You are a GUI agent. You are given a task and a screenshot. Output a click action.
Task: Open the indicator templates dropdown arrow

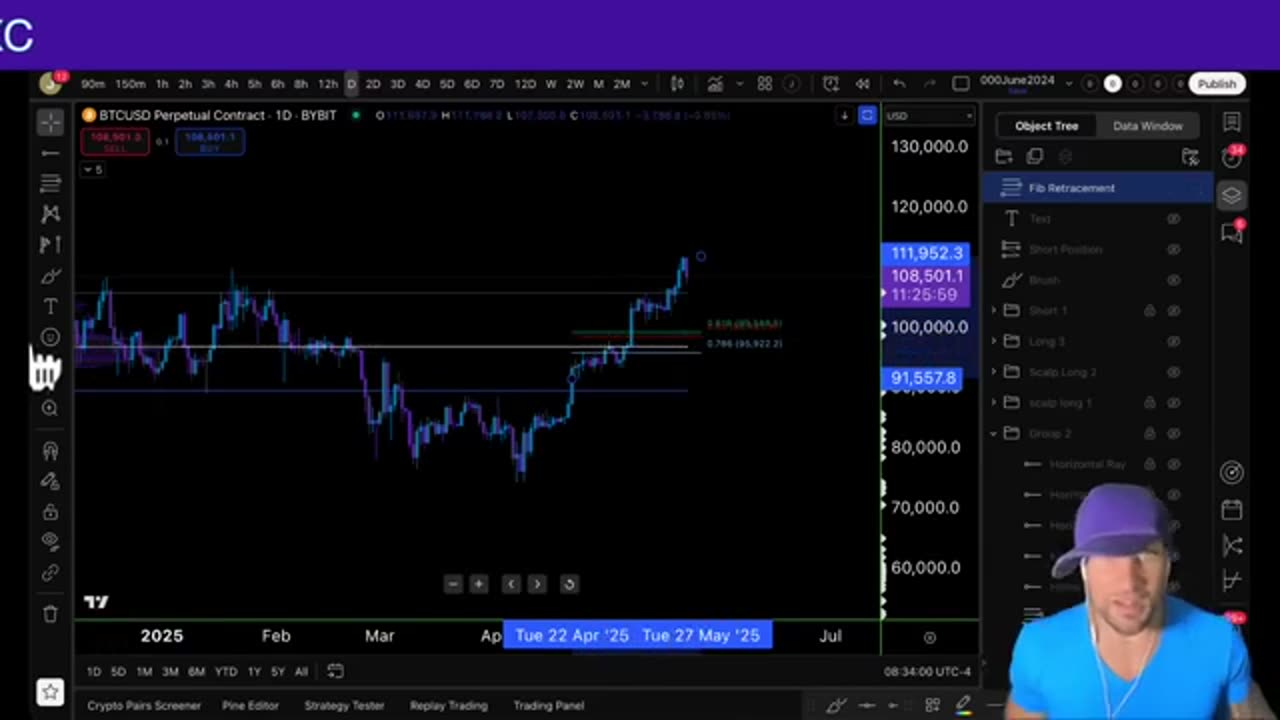coord(741,84)
